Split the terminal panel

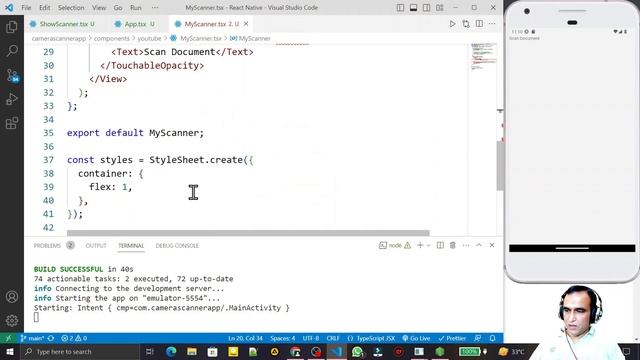point(440,245)
